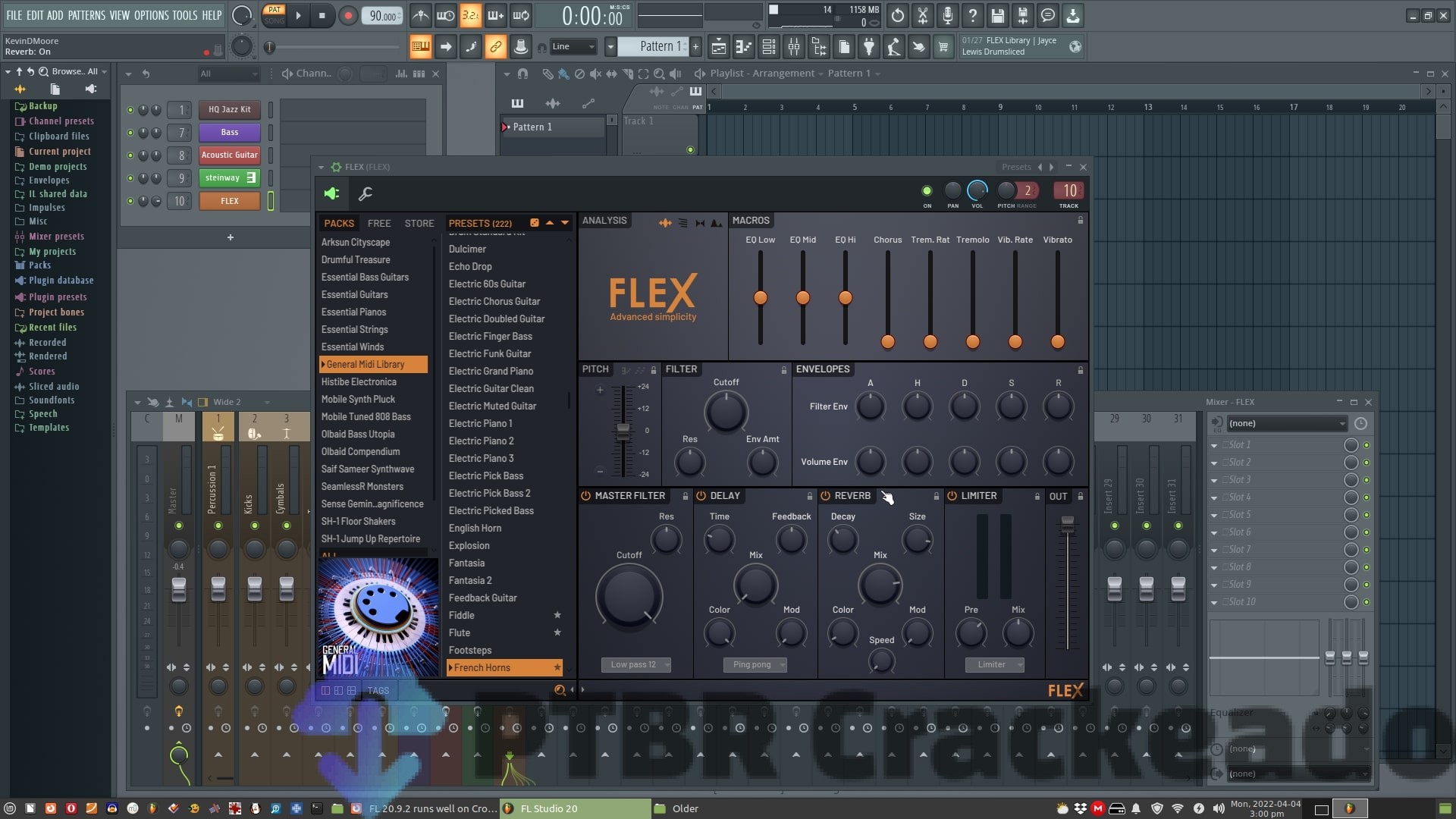Open the content download icon

coord(1073,15)
